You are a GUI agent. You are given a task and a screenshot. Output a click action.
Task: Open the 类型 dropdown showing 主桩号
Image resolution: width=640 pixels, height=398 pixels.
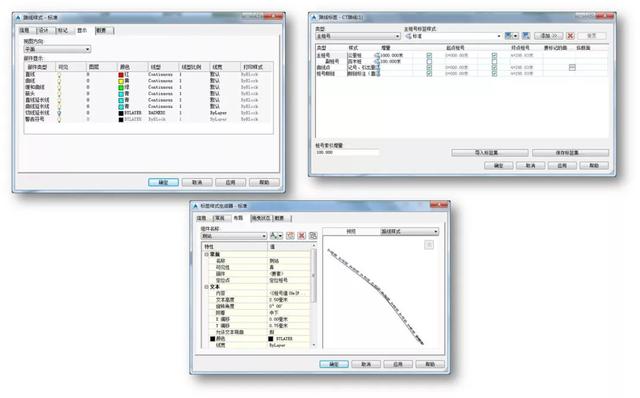tap(358, 36)
